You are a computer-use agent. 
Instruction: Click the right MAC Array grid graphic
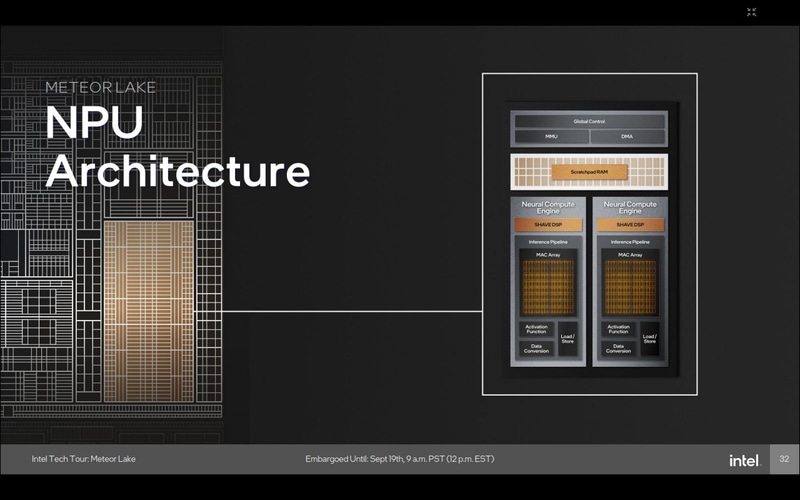click(x=630, y=287)
